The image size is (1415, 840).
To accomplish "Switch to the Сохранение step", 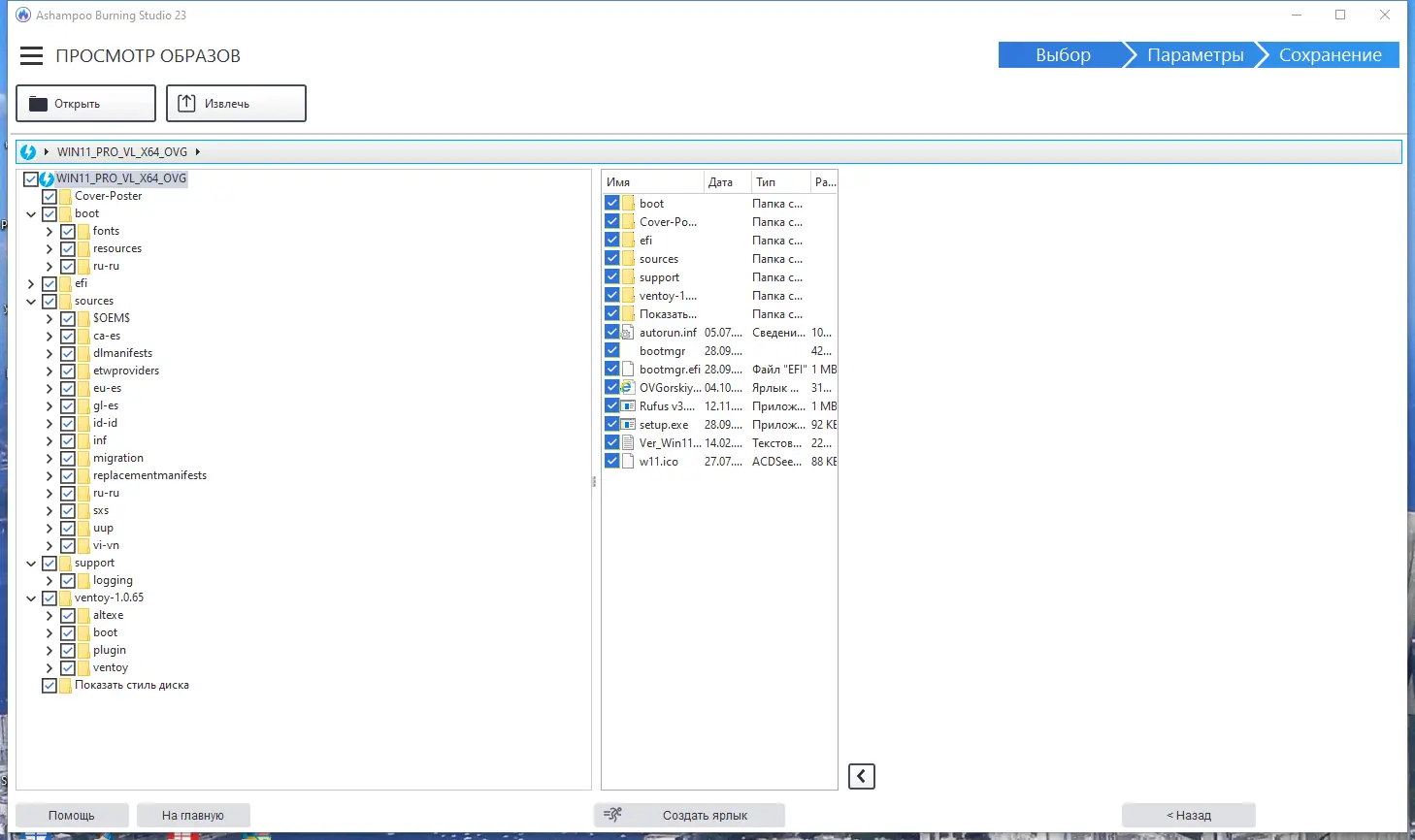I will (1330, 55).
